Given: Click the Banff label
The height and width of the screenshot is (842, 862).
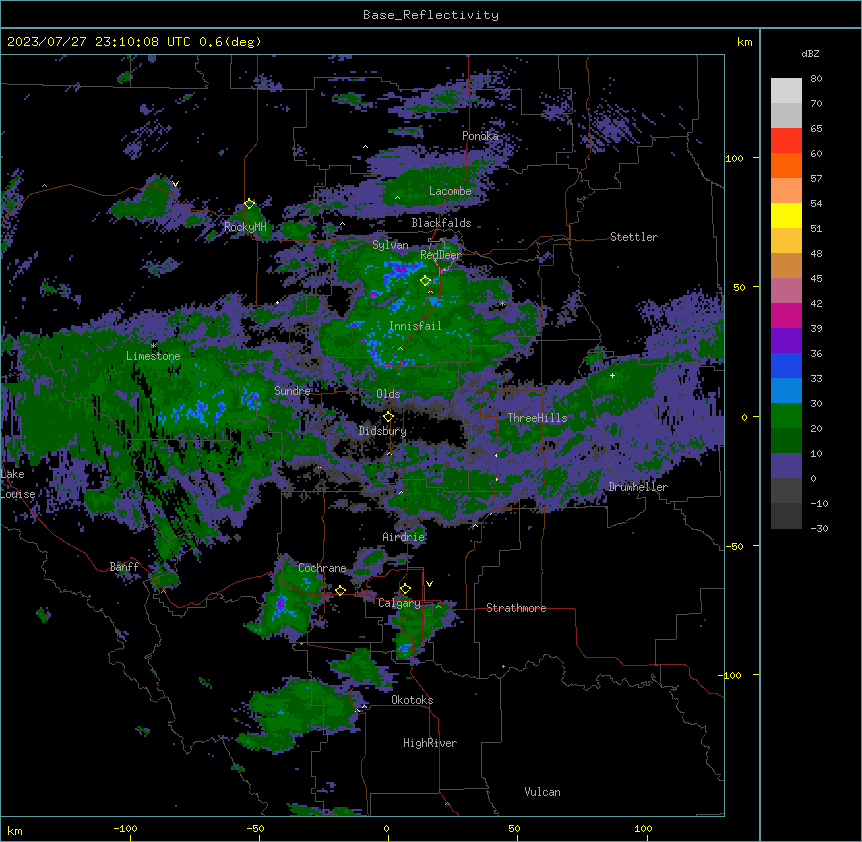Looking at the screenshot, I should pos(124,567).
